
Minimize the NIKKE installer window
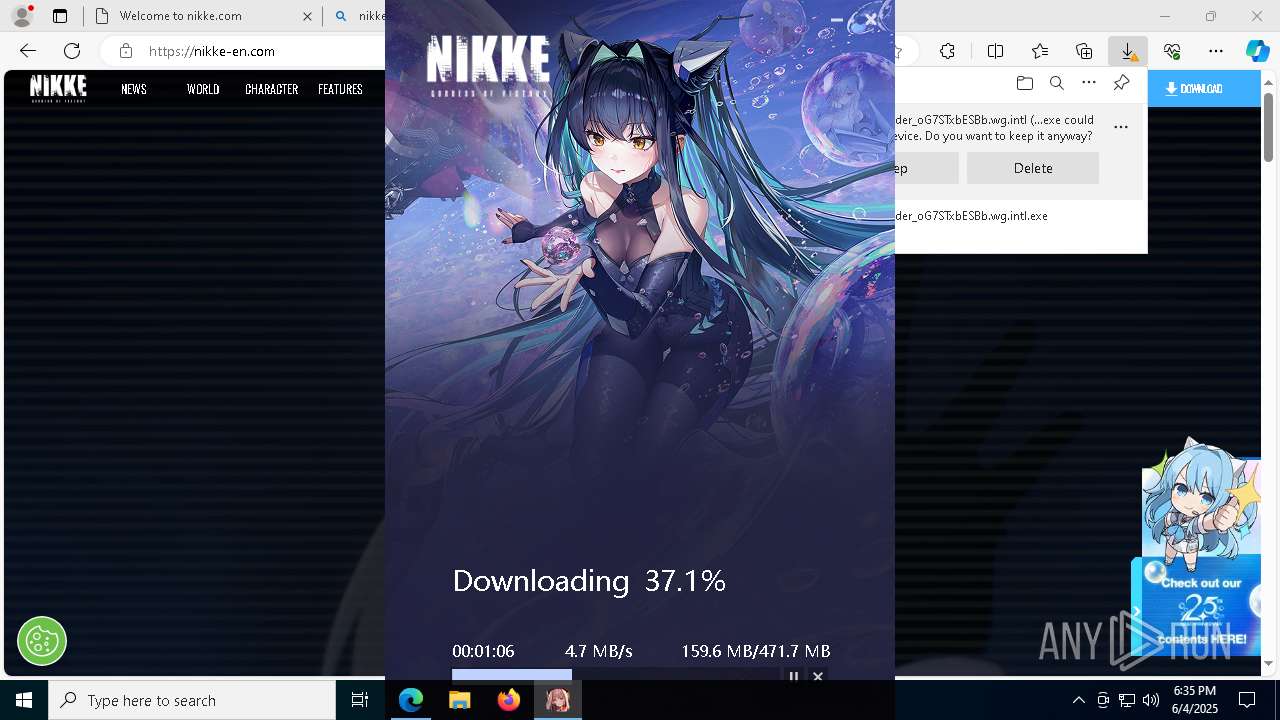coord(837,19)
